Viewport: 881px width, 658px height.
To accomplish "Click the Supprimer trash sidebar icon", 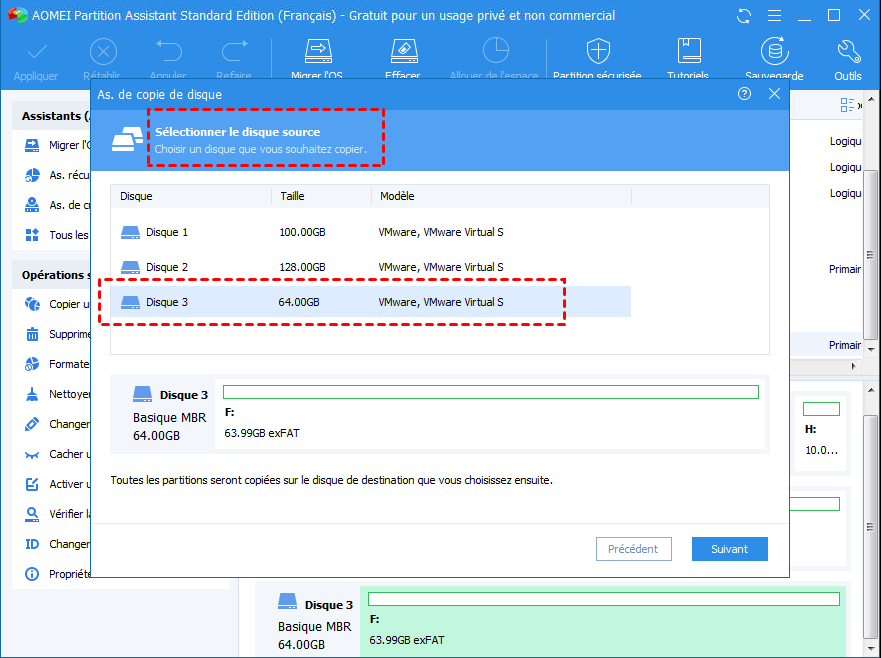I will click(32, 334).
